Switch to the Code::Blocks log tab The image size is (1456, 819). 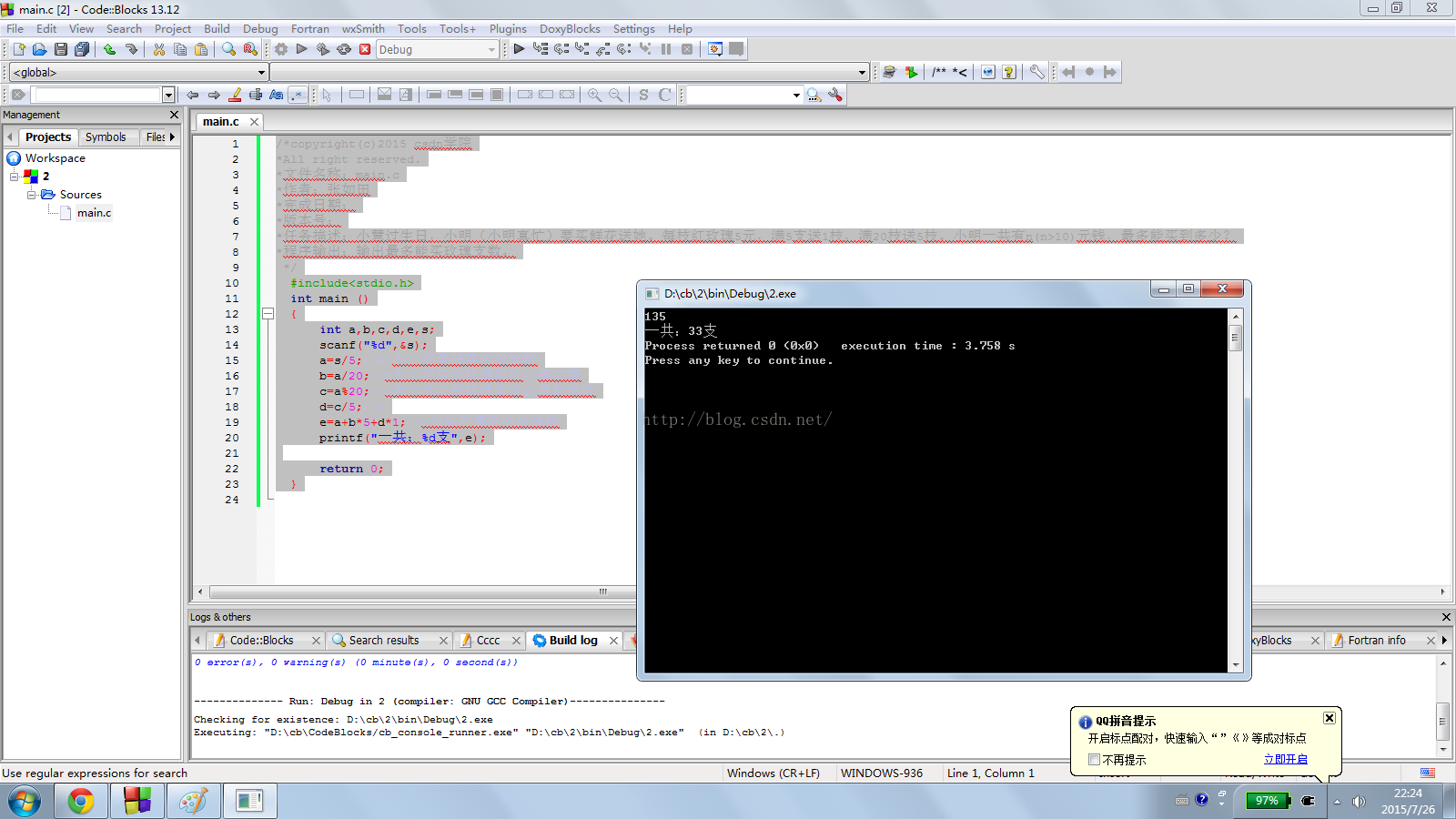coord(261,640)
